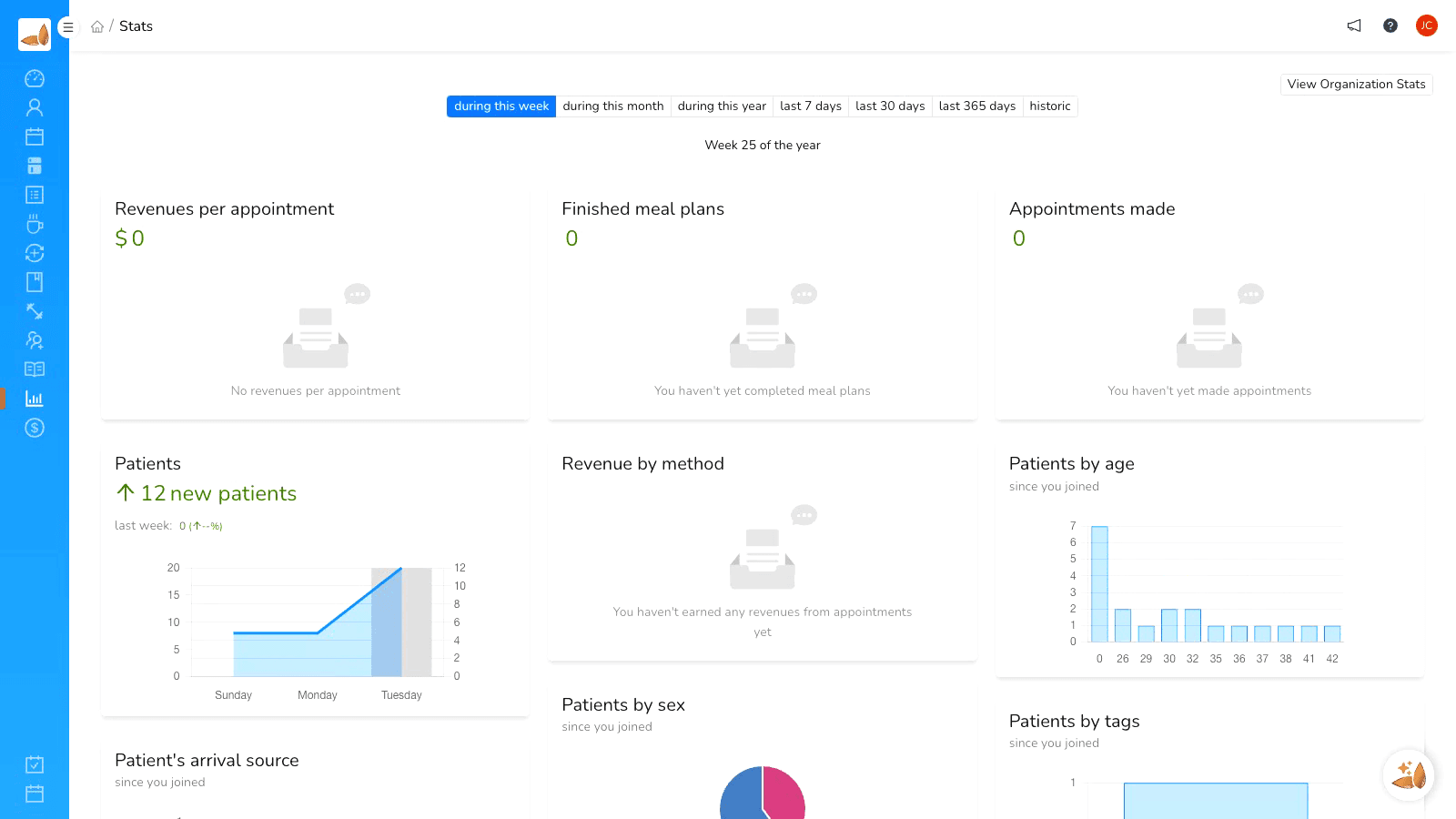Click the 'Revenue by method' heading

click(643, 464)
